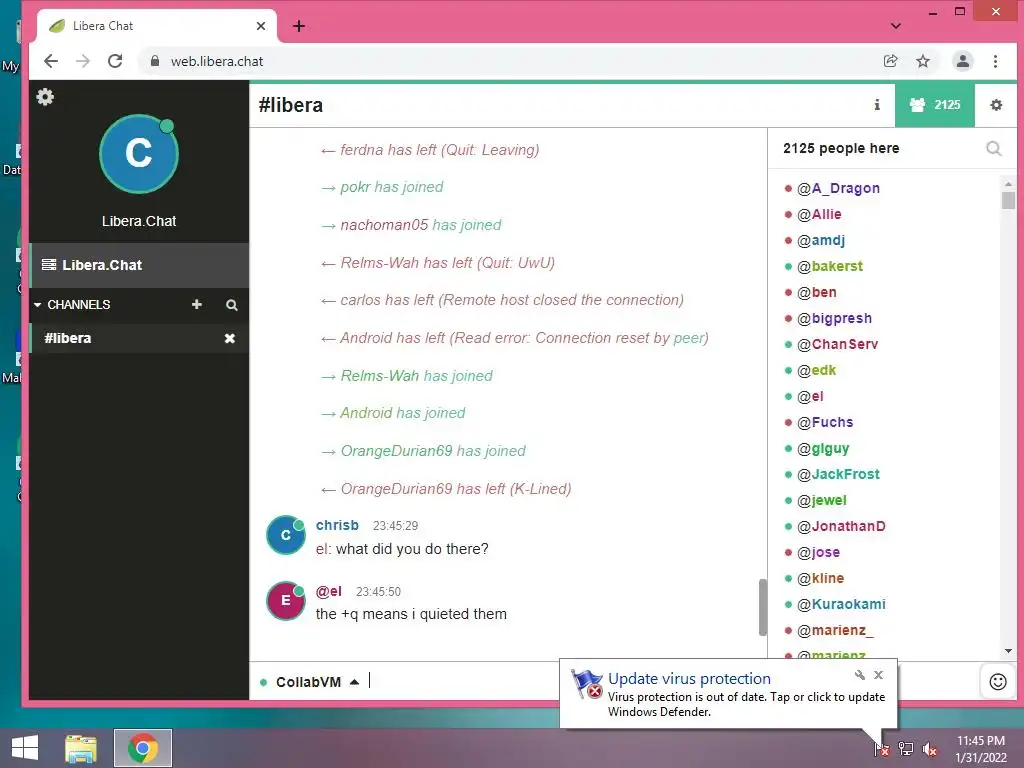Search channels with magnifier icon
This screenshot has height=768, width=1024.
point(232,305)
